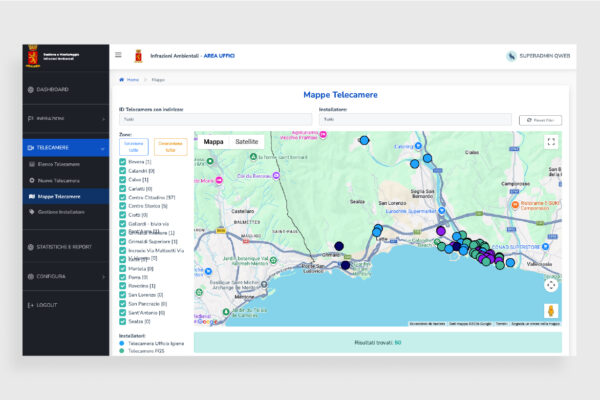Uncheck the Carletti [0] zone checkbox
The height and width of the screenshot is (400, 600).
(122, 189)
